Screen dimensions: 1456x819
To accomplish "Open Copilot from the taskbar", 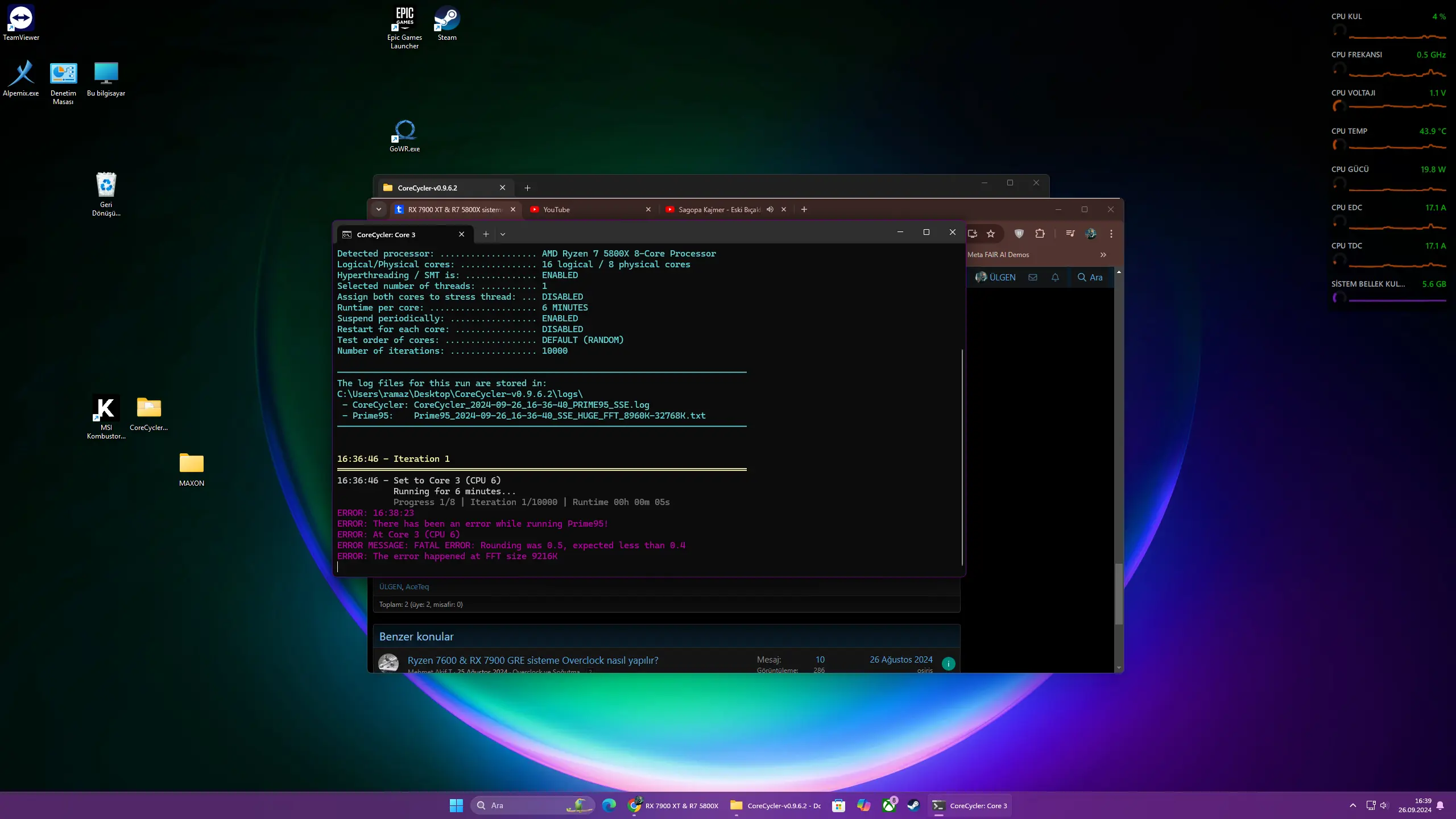I will tap(863, 805).
